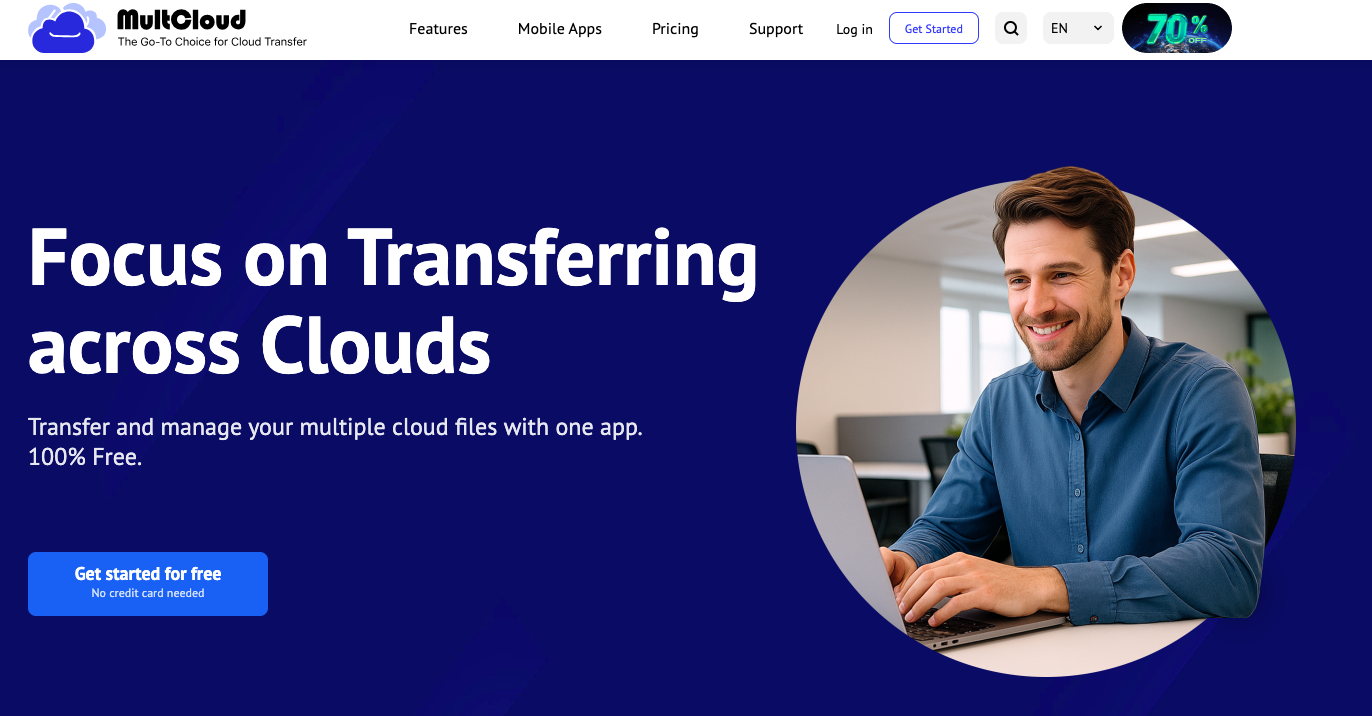Click the '100% Free.' text line
Viewport: 1372px width, 716px height.
(x=85, y=459)
